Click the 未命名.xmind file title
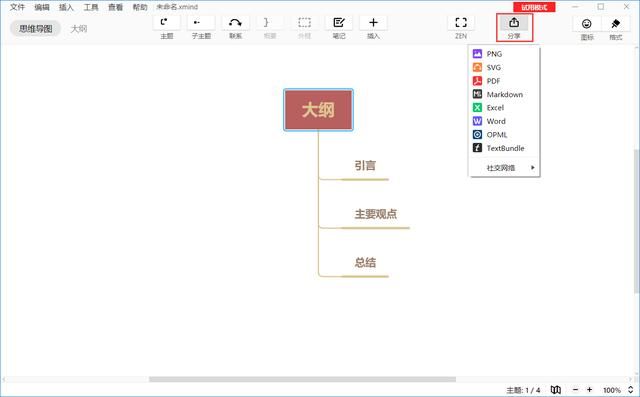640x397 pixels. (177, 7)
